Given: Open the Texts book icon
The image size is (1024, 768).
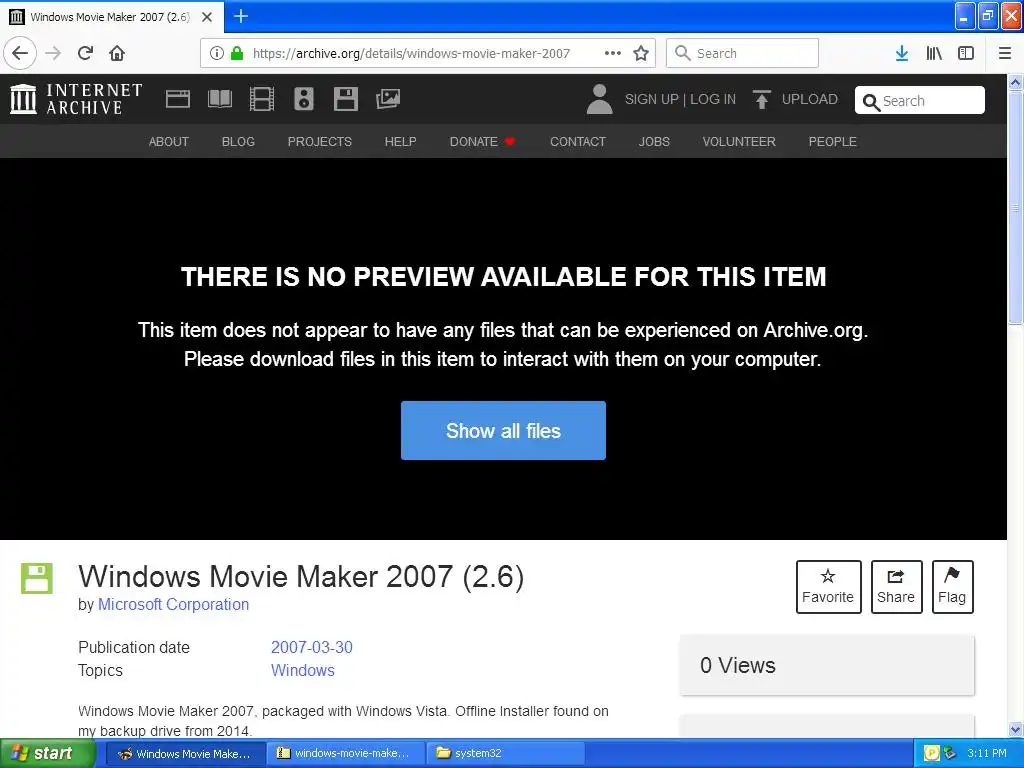Looking at the screenshot, I should coord(219,99).
